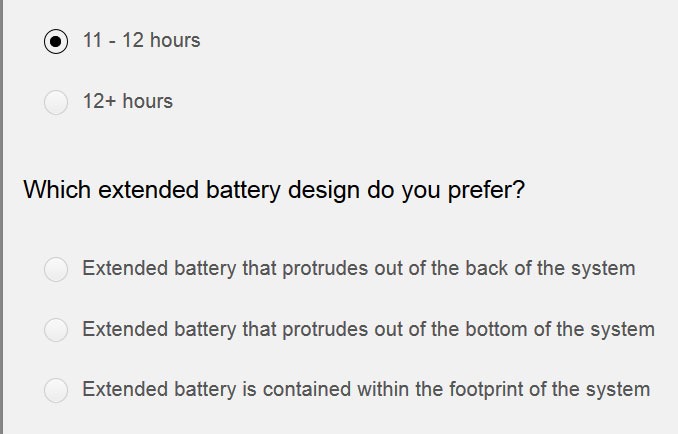Click the "Which extended battery design" question heading
Viewport: 678px width, 434px height.
(x=274, y=190)
